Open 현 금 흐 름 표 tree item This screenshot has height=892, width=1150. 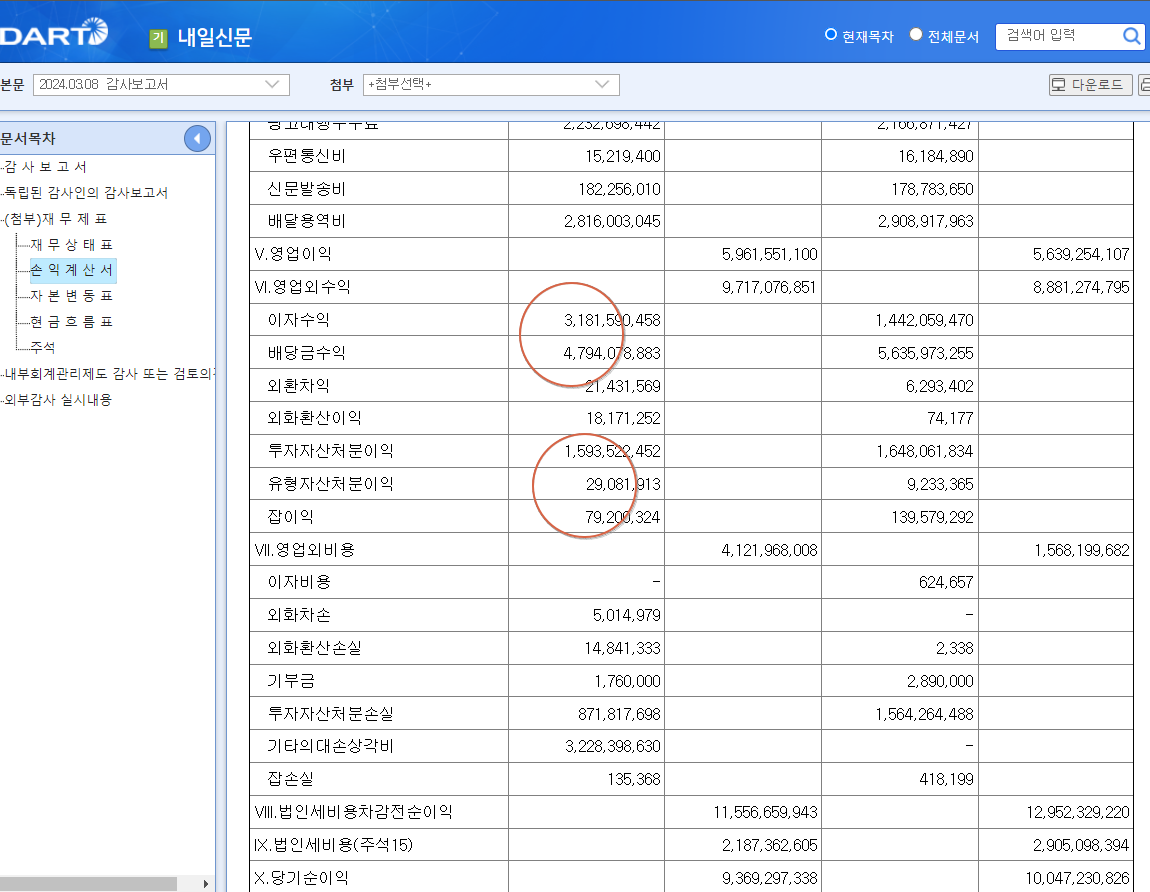[71, 321]
